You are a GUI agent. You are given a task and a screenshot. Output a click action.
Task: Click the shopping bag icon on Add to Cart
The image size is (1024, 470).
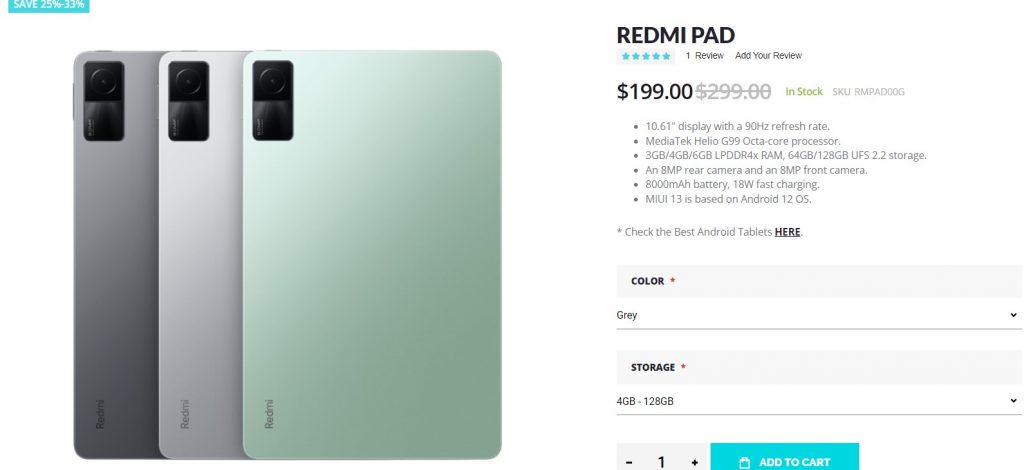[x=744, y=462]
